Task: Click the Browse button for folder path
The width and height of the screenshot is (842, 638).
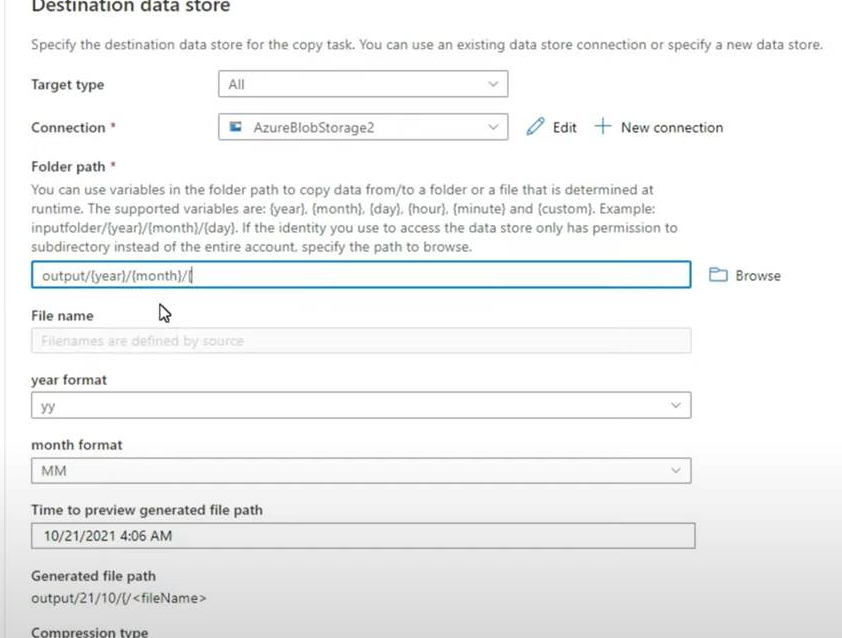Action: click(x=744, y=274)
